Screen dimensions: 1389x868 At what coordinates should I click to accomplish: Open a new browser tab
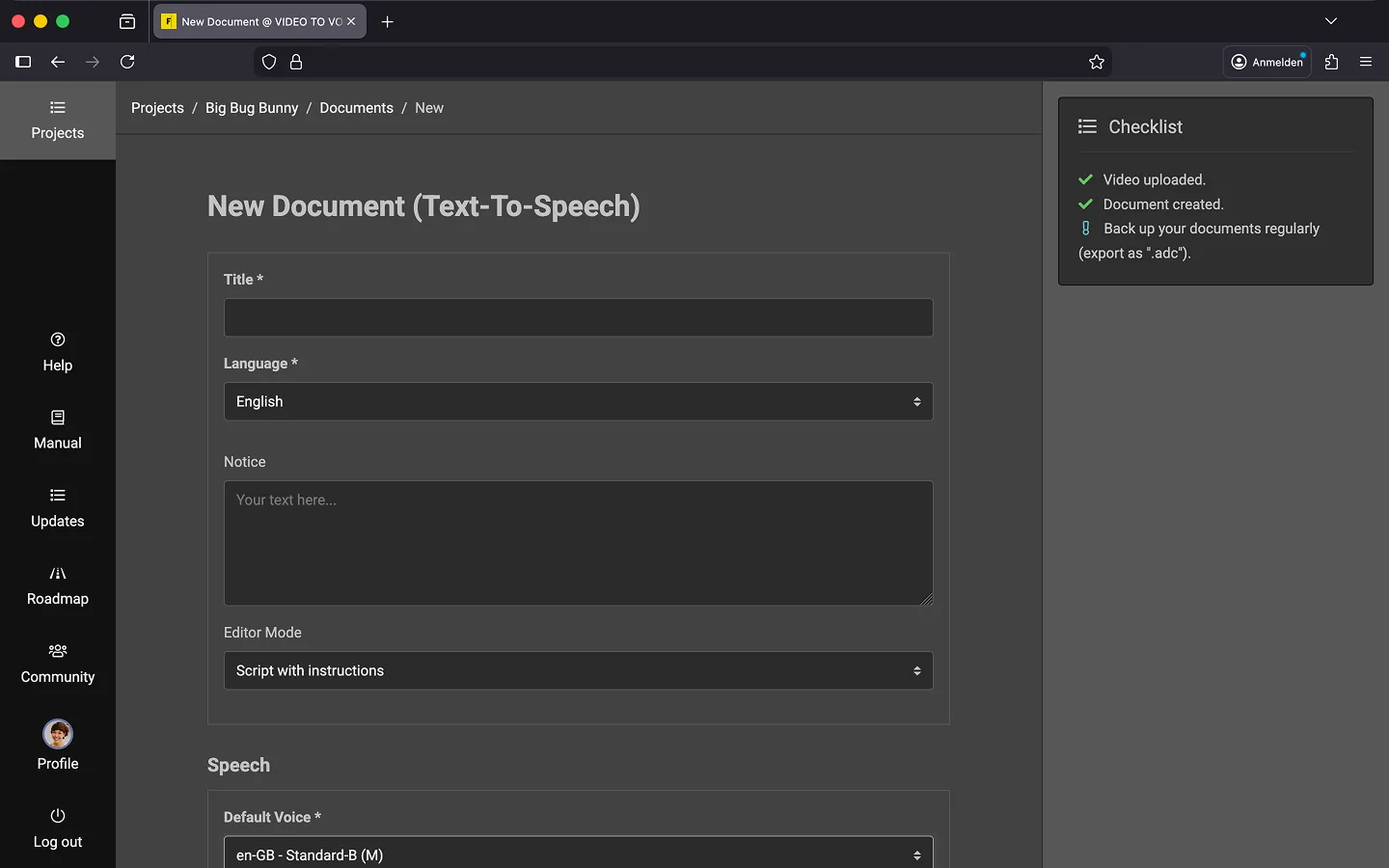click(388, 21)
